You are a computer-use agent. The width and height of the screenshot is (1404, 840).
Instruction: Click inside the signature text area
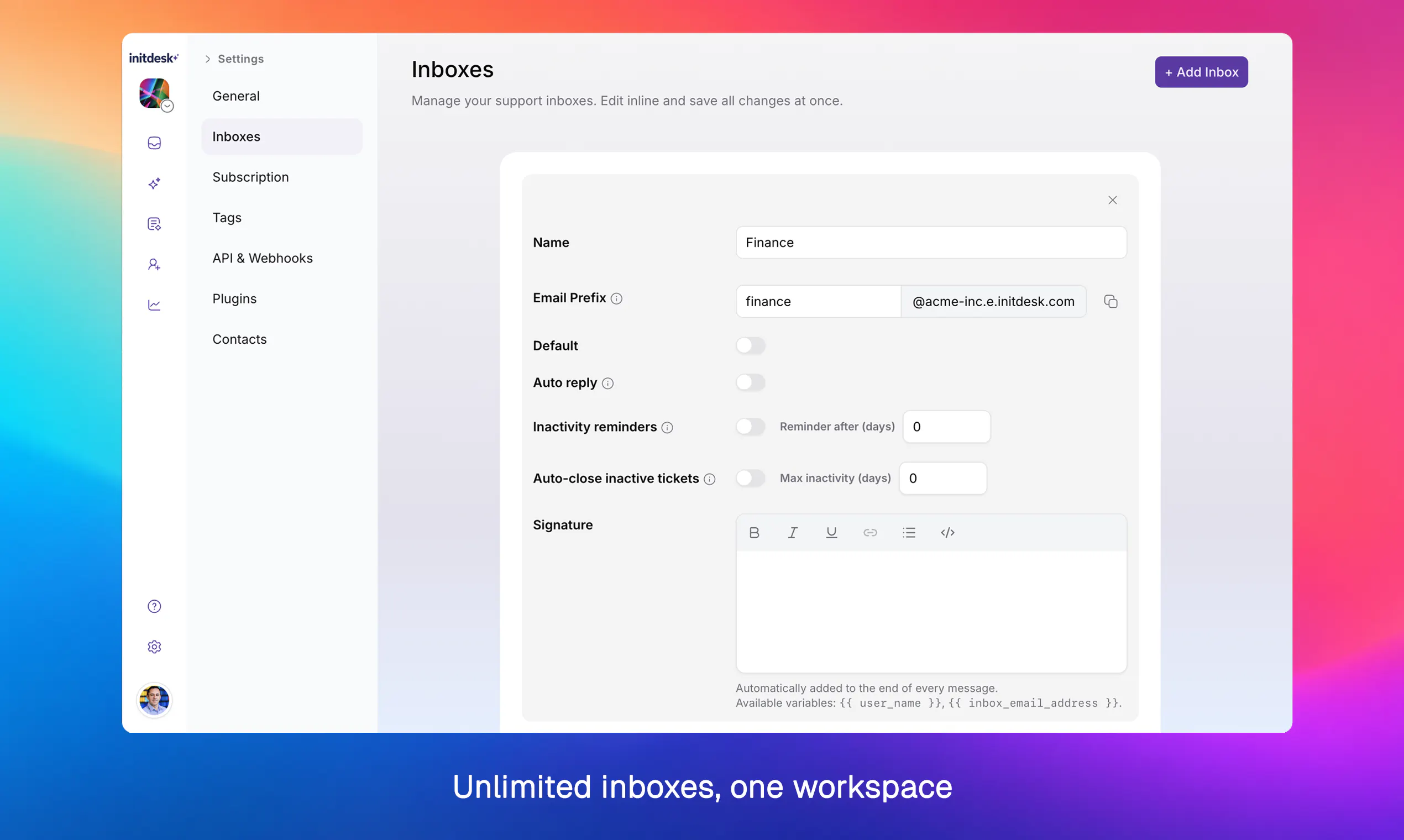pyautogui.click(x=931, y=611)
